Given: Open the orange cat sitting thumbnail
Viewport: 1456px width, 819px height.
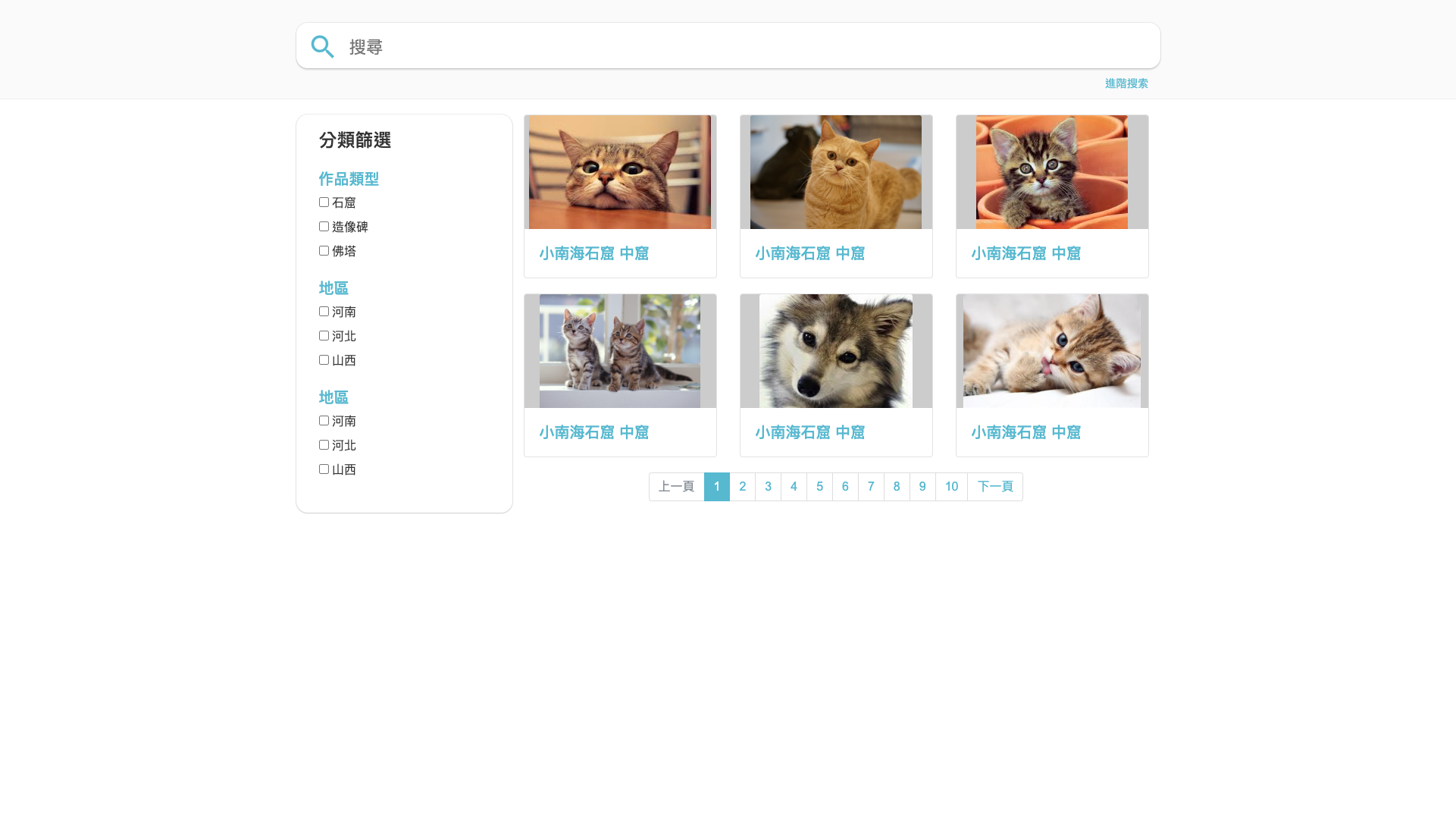Looking at the screenshot, I should [x=836, y=172].
